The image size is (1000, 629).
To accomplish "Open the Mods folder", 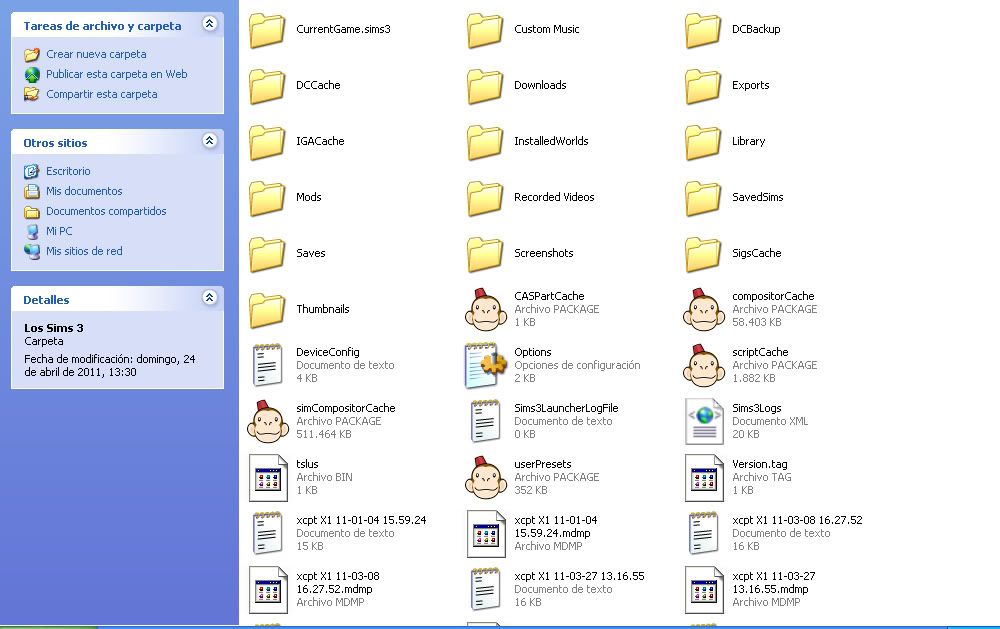I will (268, 198).
